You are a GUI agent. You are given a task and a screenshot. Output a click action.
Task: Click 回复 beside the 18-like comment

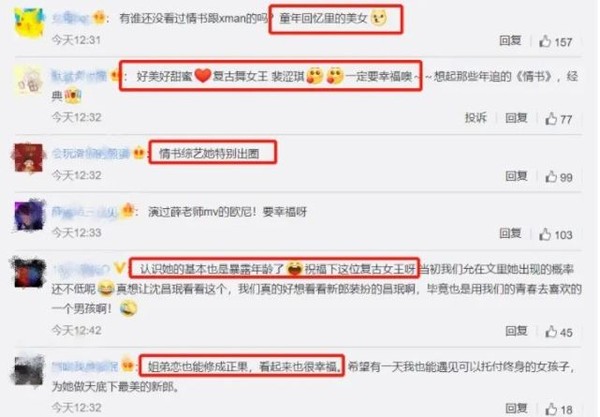(x=516, y=408)
